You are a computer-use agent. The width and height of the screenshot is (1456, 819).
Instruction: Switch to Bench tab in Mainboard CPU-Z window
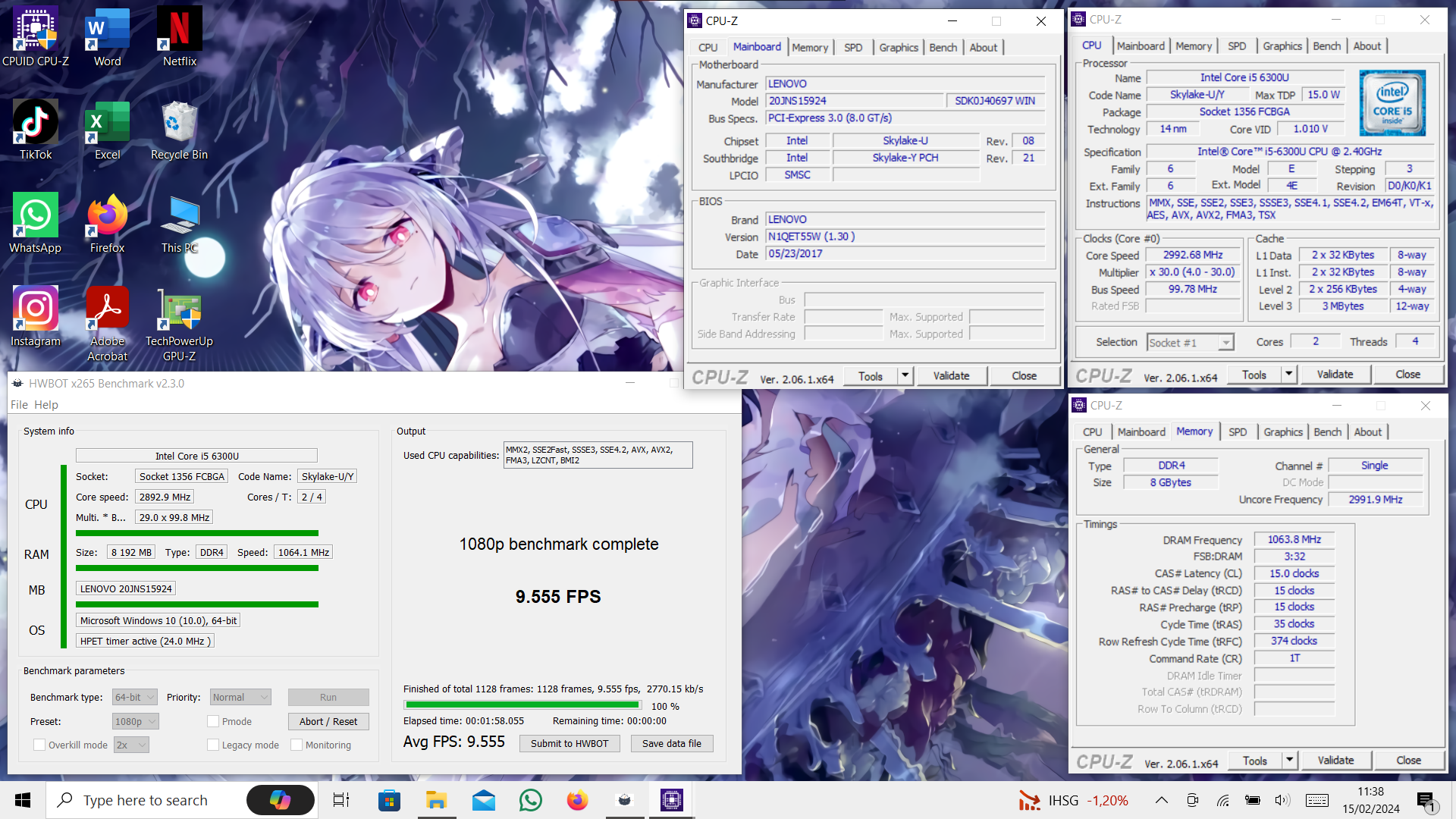pyautogui.click(x=943, y=47)
